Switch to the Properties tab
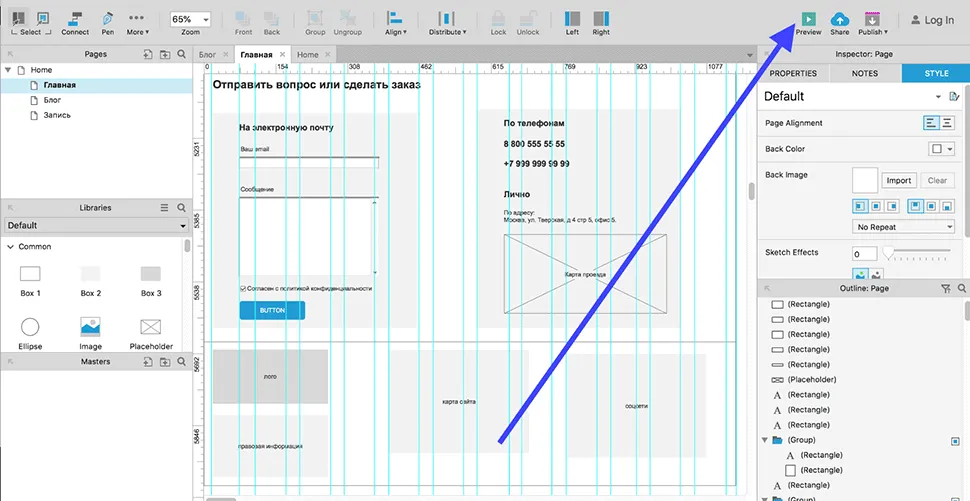 (793, 73)
